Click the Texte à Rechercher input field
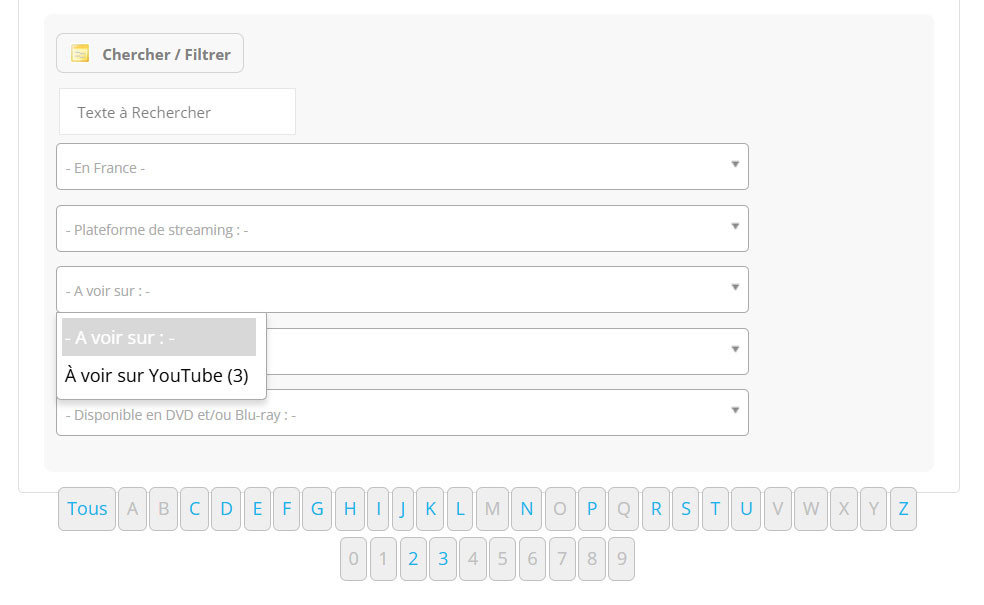The image size is (984, 605). pyautogui.click(x=177, y=112)
